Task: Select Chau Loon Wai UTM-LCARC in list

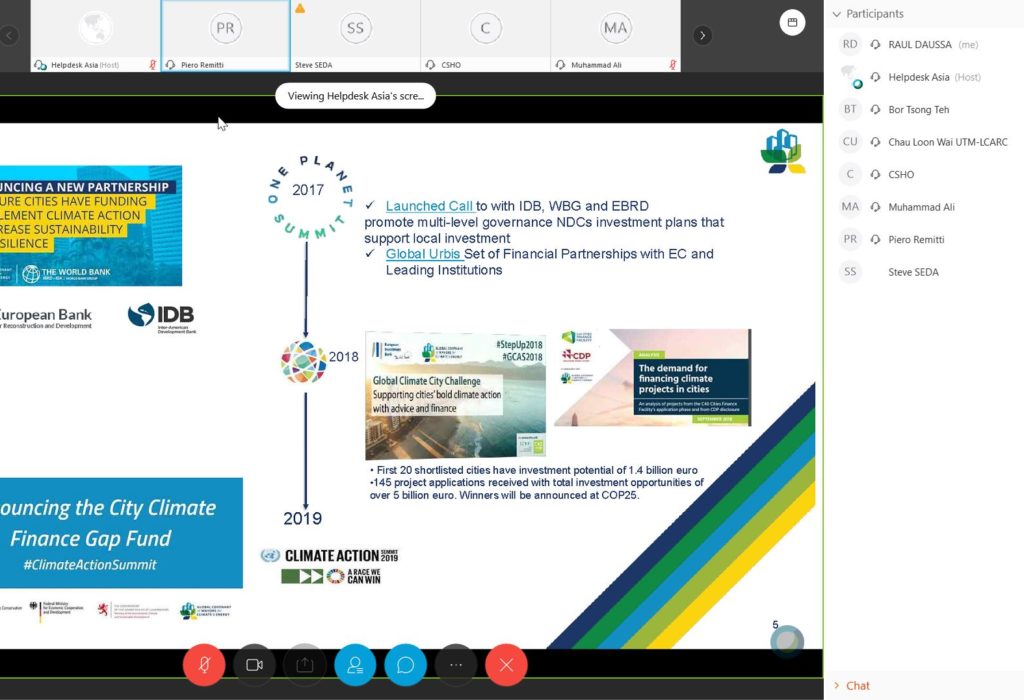Action: click(947, 142)
